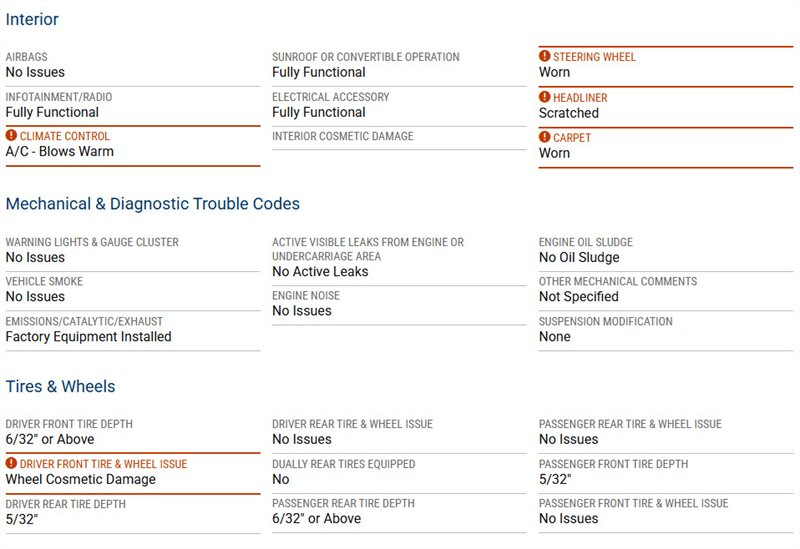Click the alert icon beside Headliner
Image resolution: width=800 pixels, height=549 pixels.
coord(545,98)
